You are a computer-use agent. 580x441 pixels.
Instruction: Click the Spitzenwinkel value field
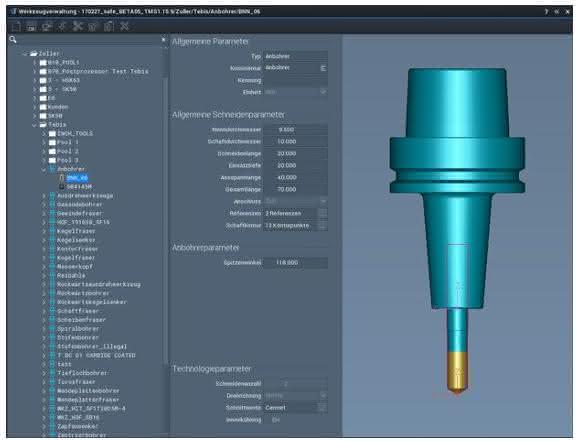[x=295, y=262]
